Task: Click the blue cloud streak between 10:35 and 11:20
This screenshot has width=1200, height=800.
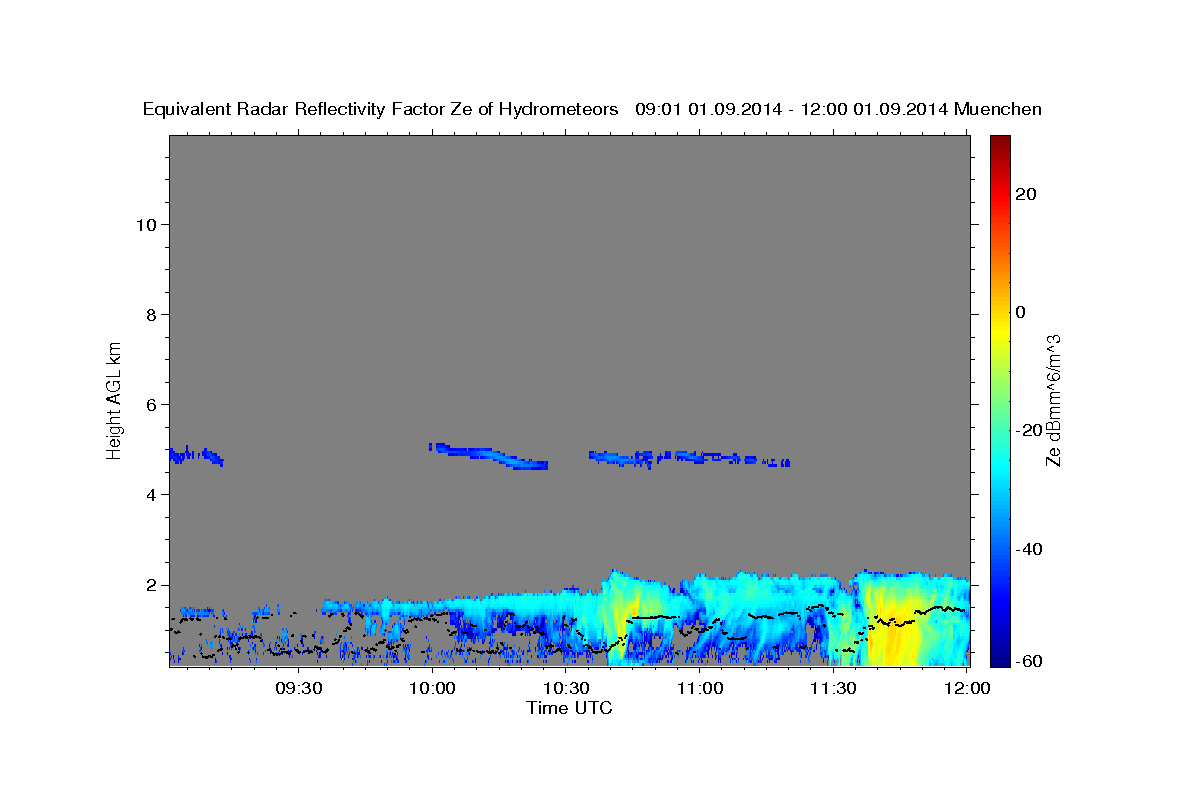Action: pos(689,458)
